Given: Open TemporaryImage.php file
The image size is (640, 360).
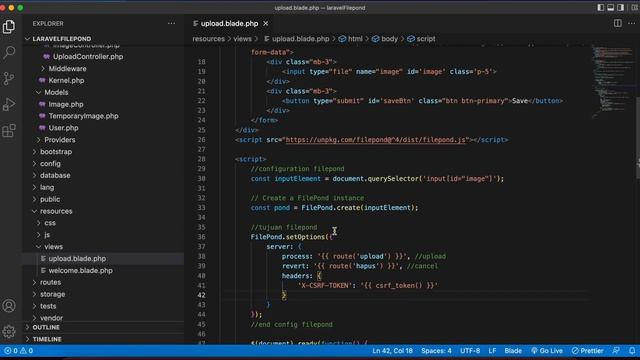Looking at the screenshot, I should click(x=83, y=116).
